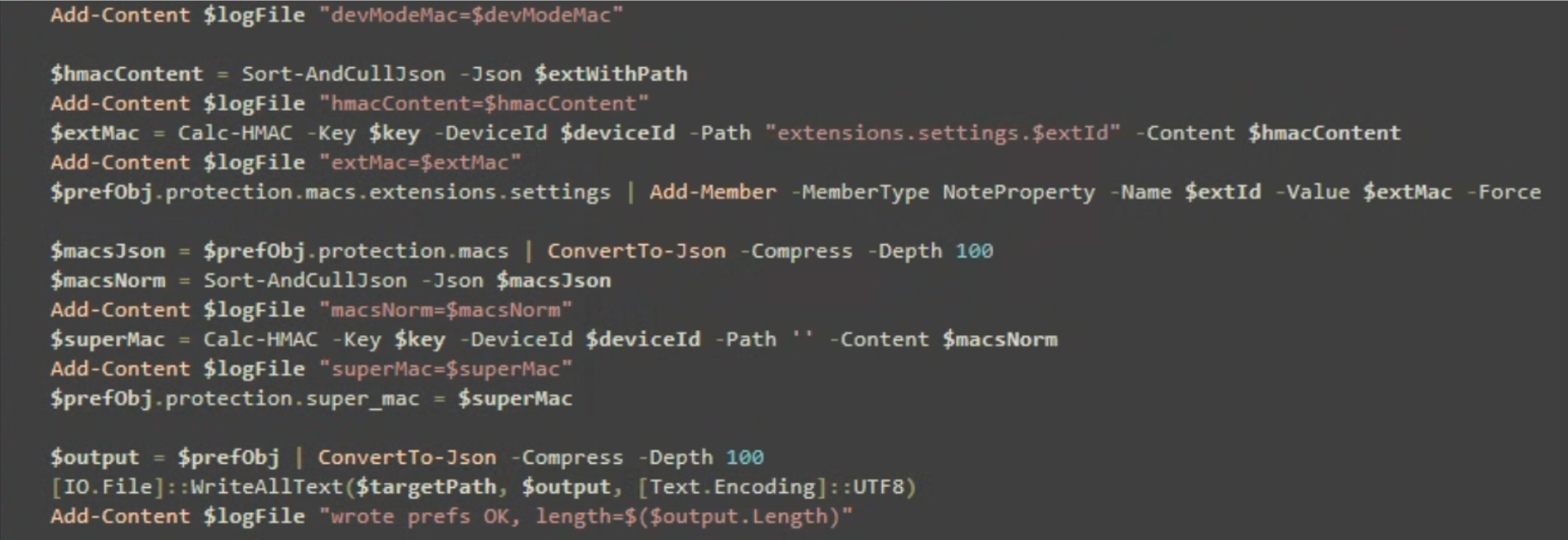Click $prefObj.protection.super_mac property
The width and height of the screenshot is (1568, 540).
tap(234, 399)
